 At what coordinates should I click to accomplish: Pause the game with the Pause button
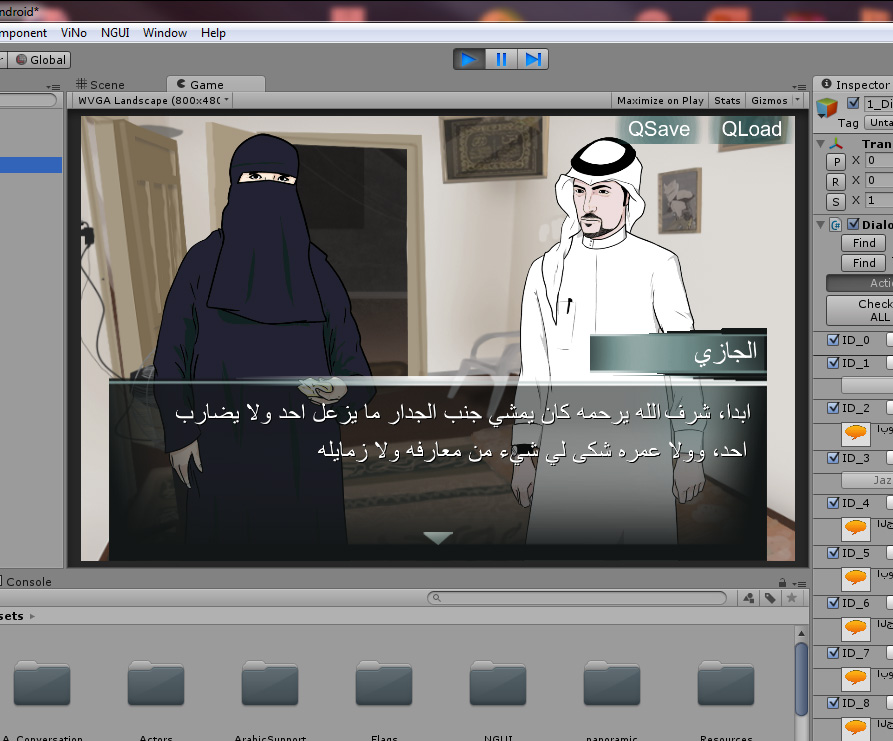[x=501, y=59]
